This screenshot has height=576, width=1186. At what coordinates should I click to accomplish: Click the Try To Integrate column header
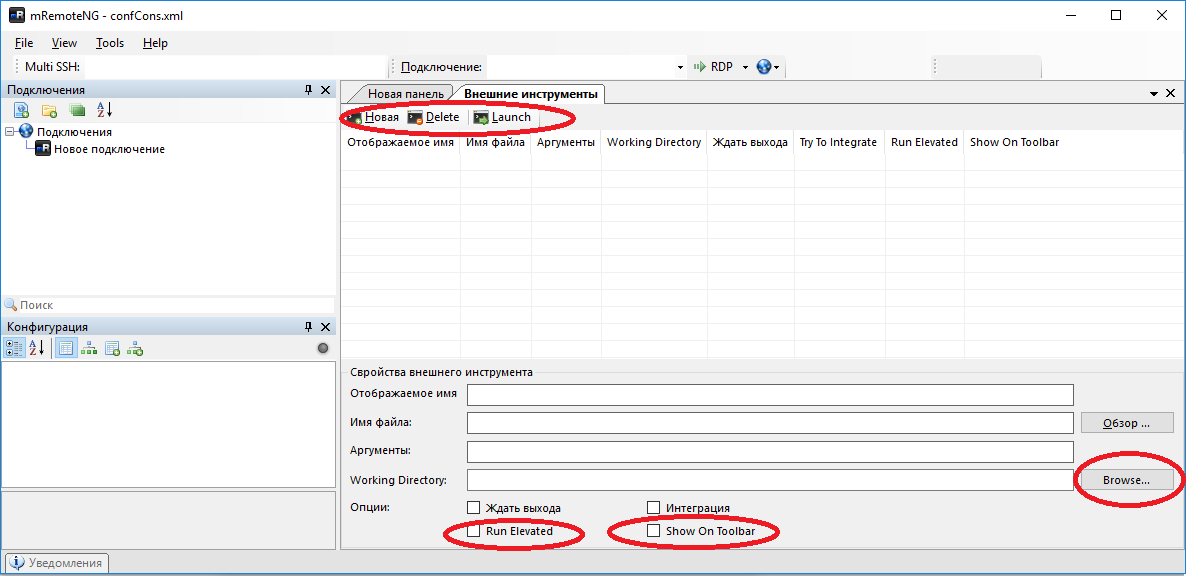click(x=839, y=142)
